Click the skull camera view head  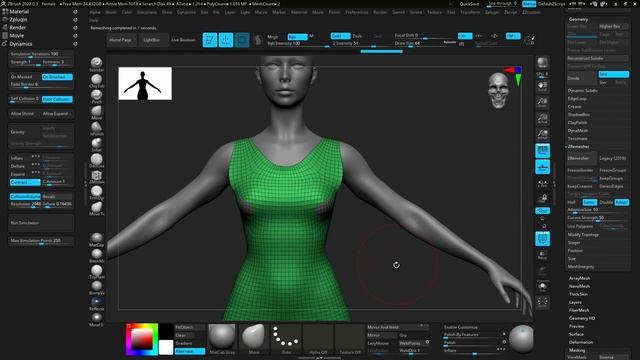point(498,90)
